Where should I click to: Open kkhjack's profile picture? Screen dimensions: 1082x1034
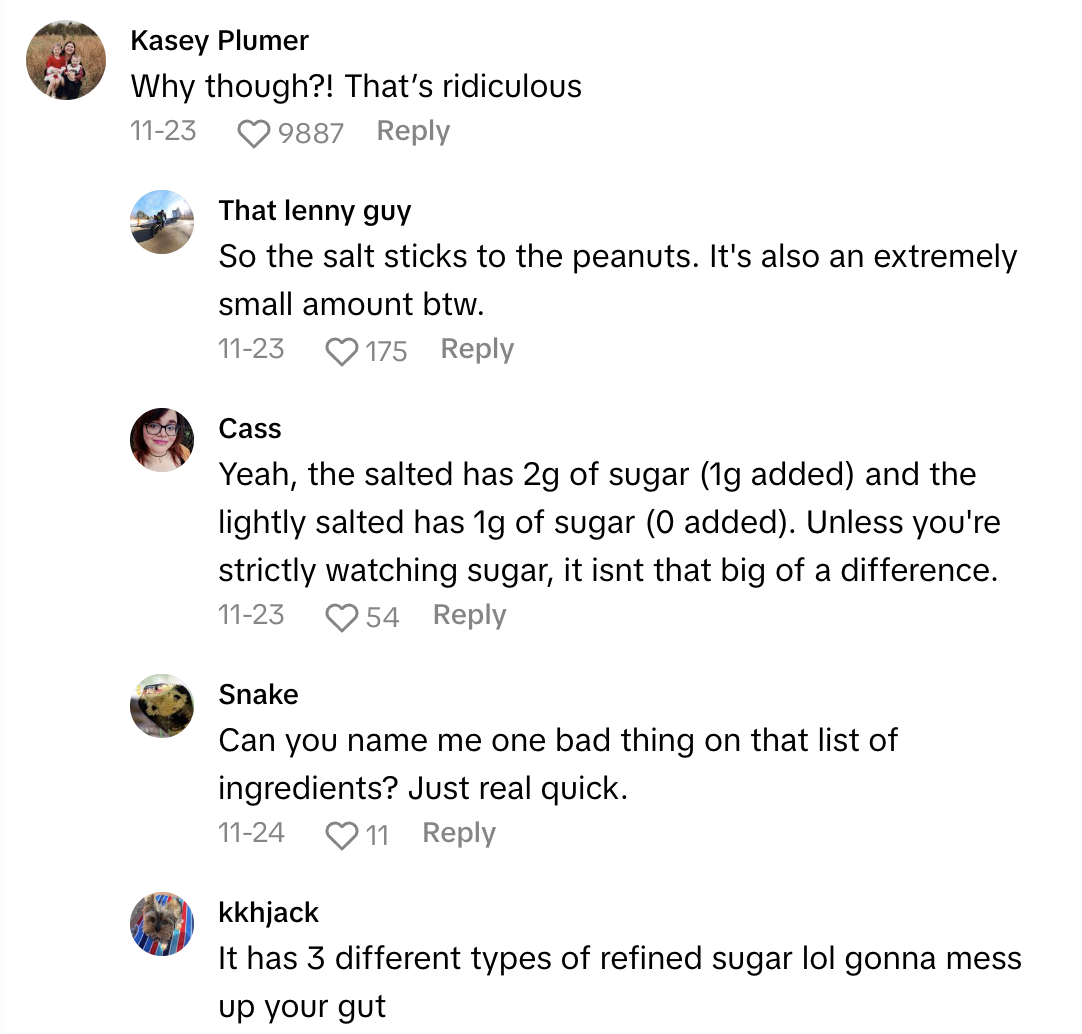pos(162,924)
